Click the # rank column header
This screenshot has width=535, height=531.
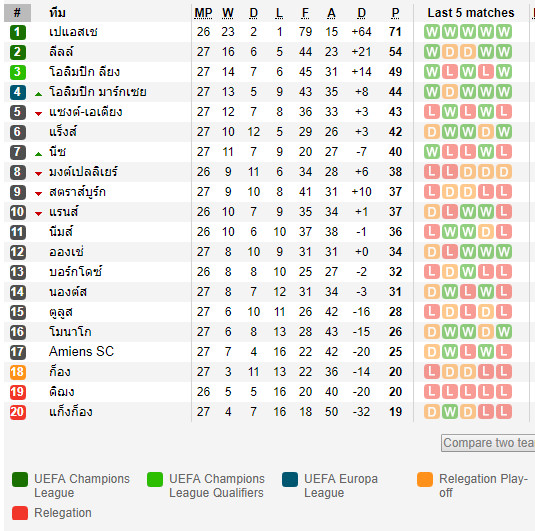pos(17,13)
